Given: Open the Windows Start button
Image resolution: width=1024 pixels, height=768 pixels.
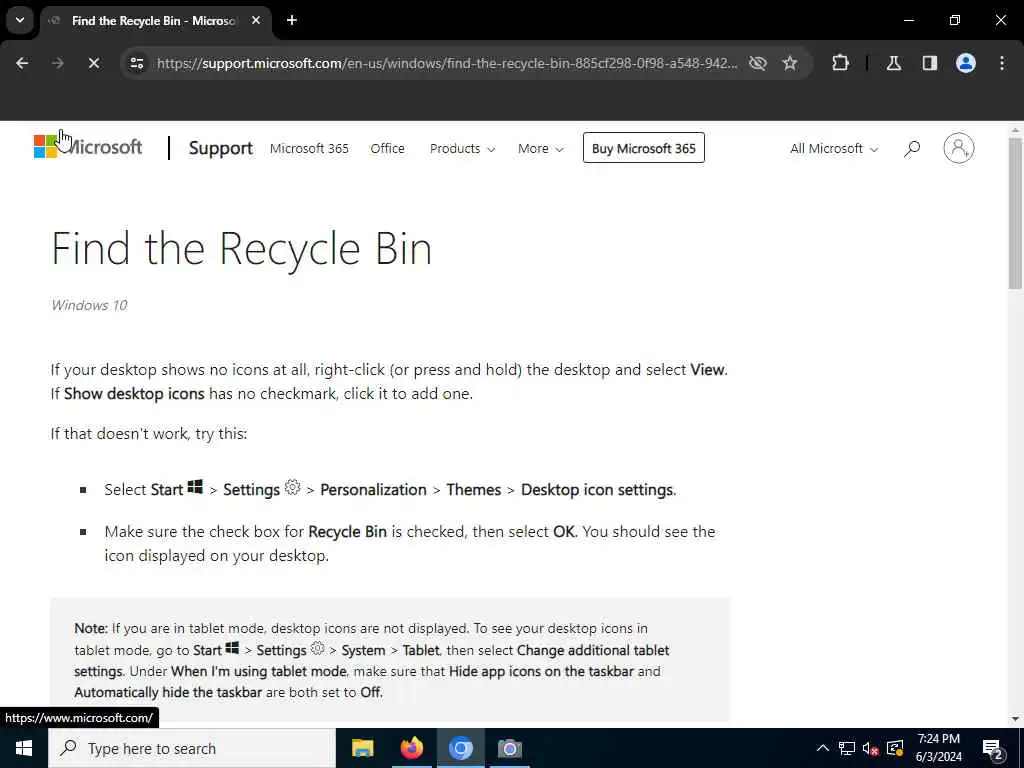Looking at the screenshot, I should tap(24, 748).
